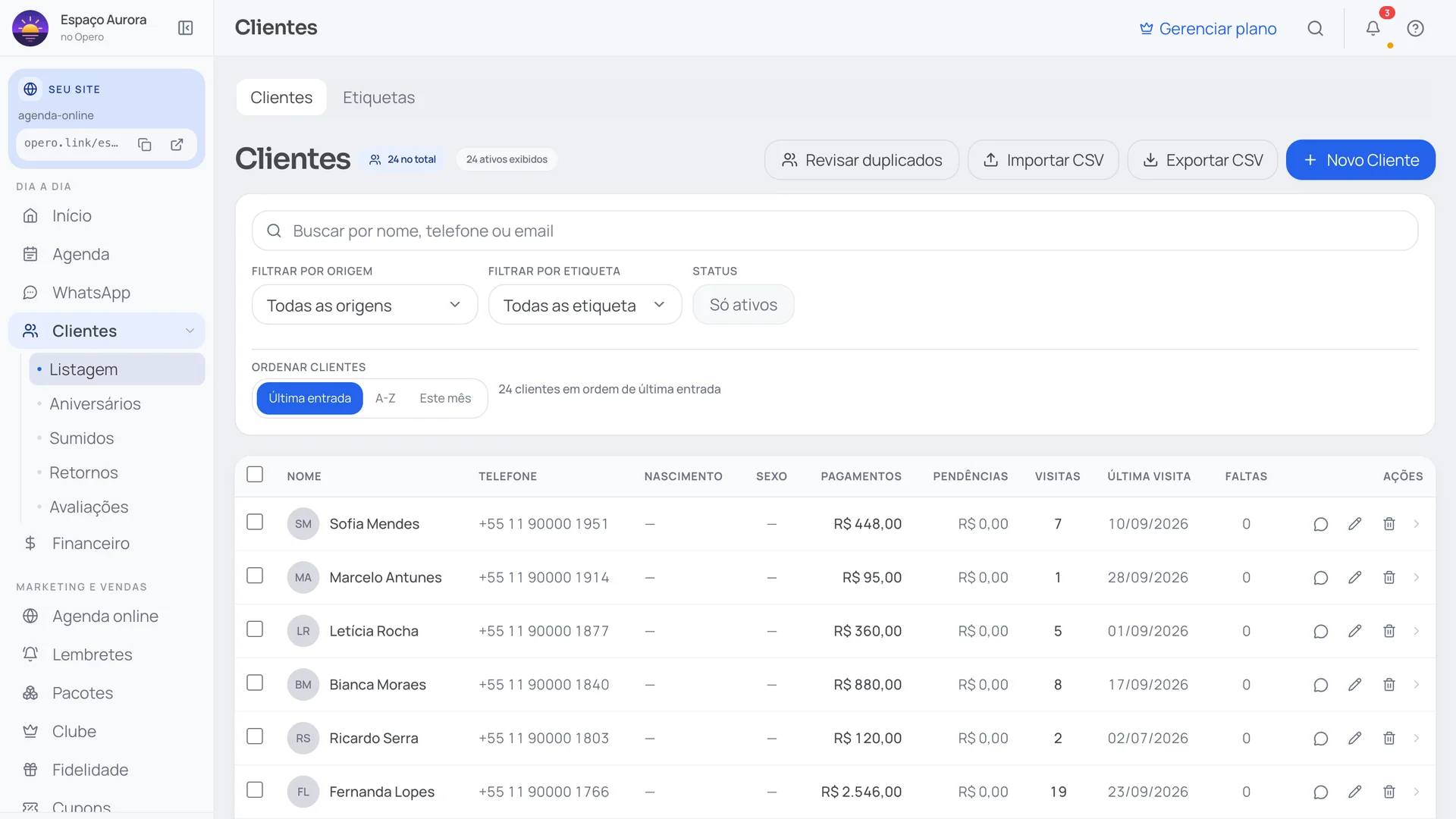Expand Marcelo Antunes row details chevron
Image resolution: width=1456 pixels, height=819 pixels.
click(1417, 578)
